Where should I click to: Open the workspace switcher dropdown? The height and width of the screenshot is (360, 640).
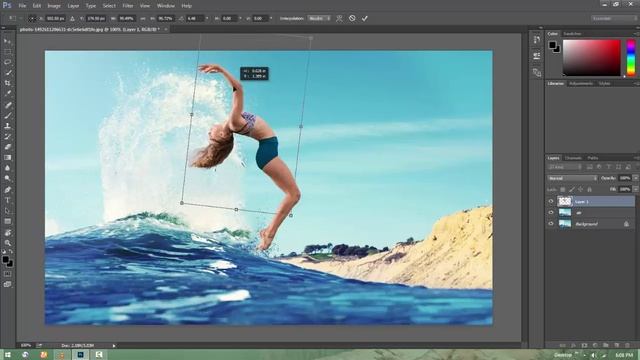point(614,18)
